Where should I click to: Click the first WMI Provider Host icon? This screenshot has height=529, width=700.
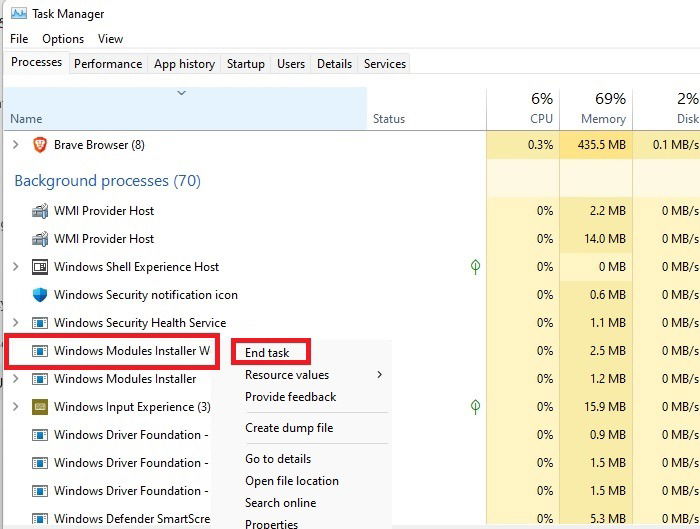(40, 211)
